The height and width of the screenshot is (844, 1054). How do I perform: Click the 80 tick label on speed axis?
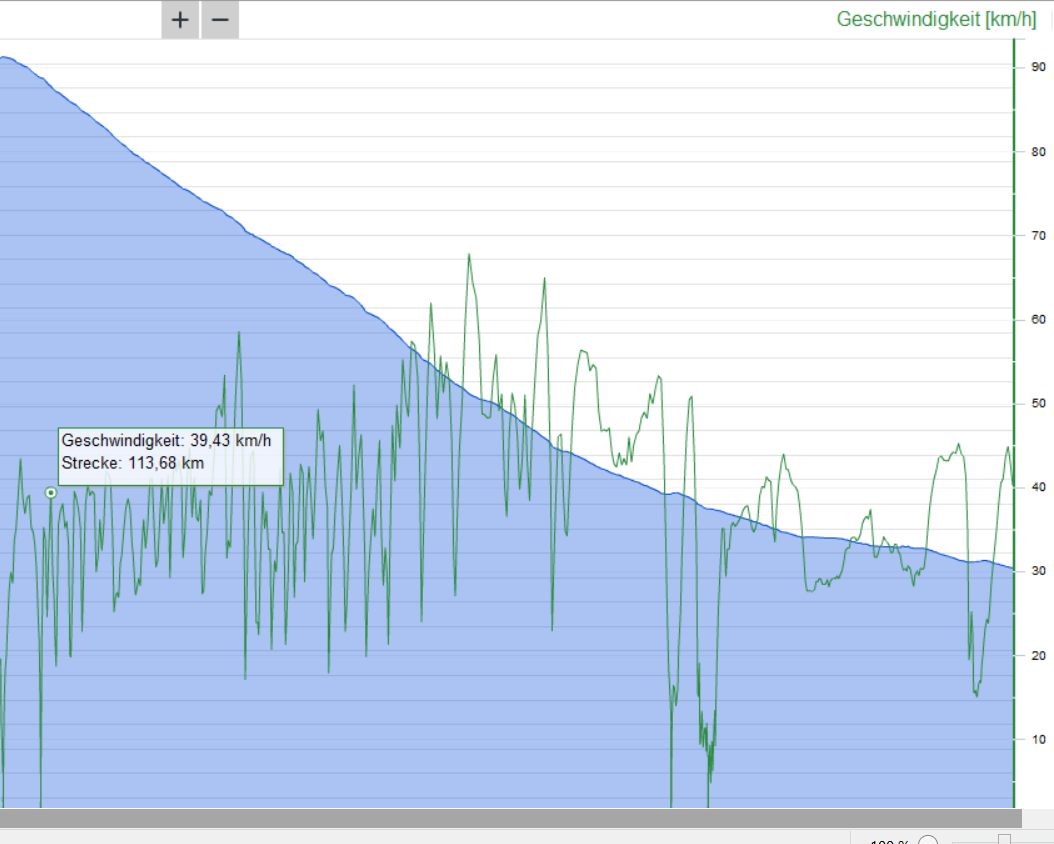(1039, 152)
